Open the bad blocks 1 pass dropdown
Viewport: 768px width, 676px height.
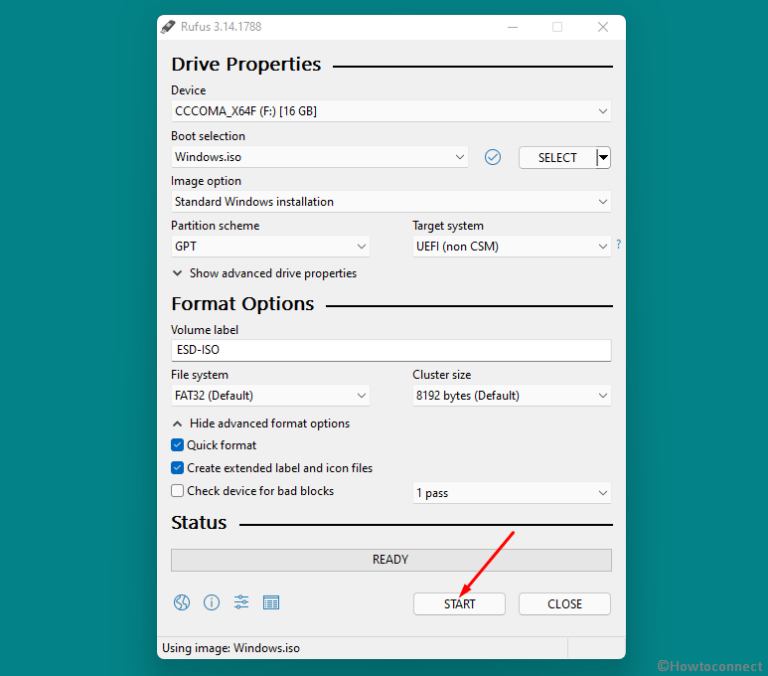coord(511,493)
